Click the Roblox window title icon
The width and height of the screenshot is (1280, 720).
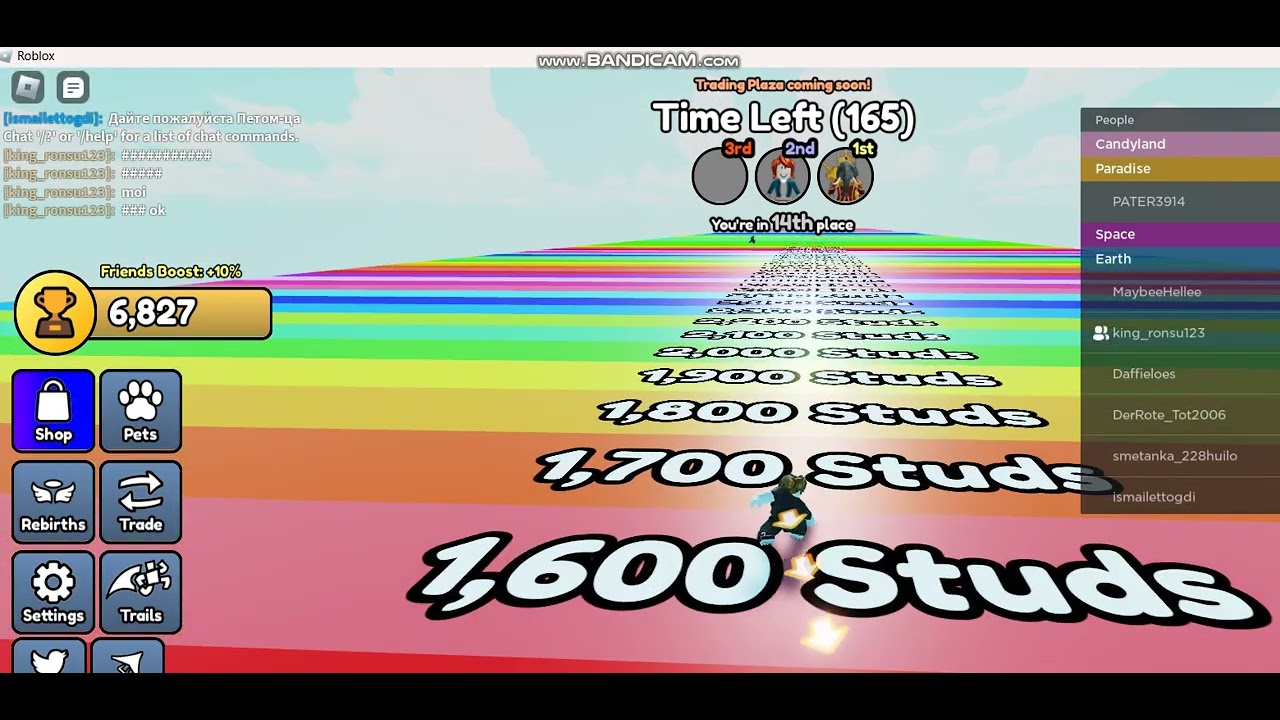pyautogui.click(x=8, y=56)
